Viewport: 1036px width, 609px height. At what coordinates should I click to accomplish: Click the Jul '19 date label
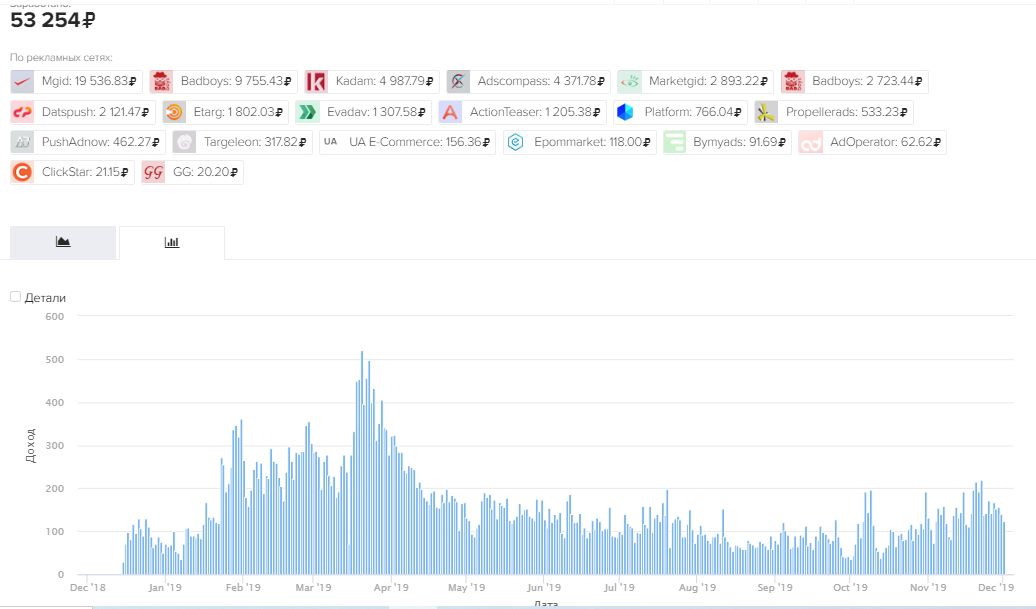point(619,587)
